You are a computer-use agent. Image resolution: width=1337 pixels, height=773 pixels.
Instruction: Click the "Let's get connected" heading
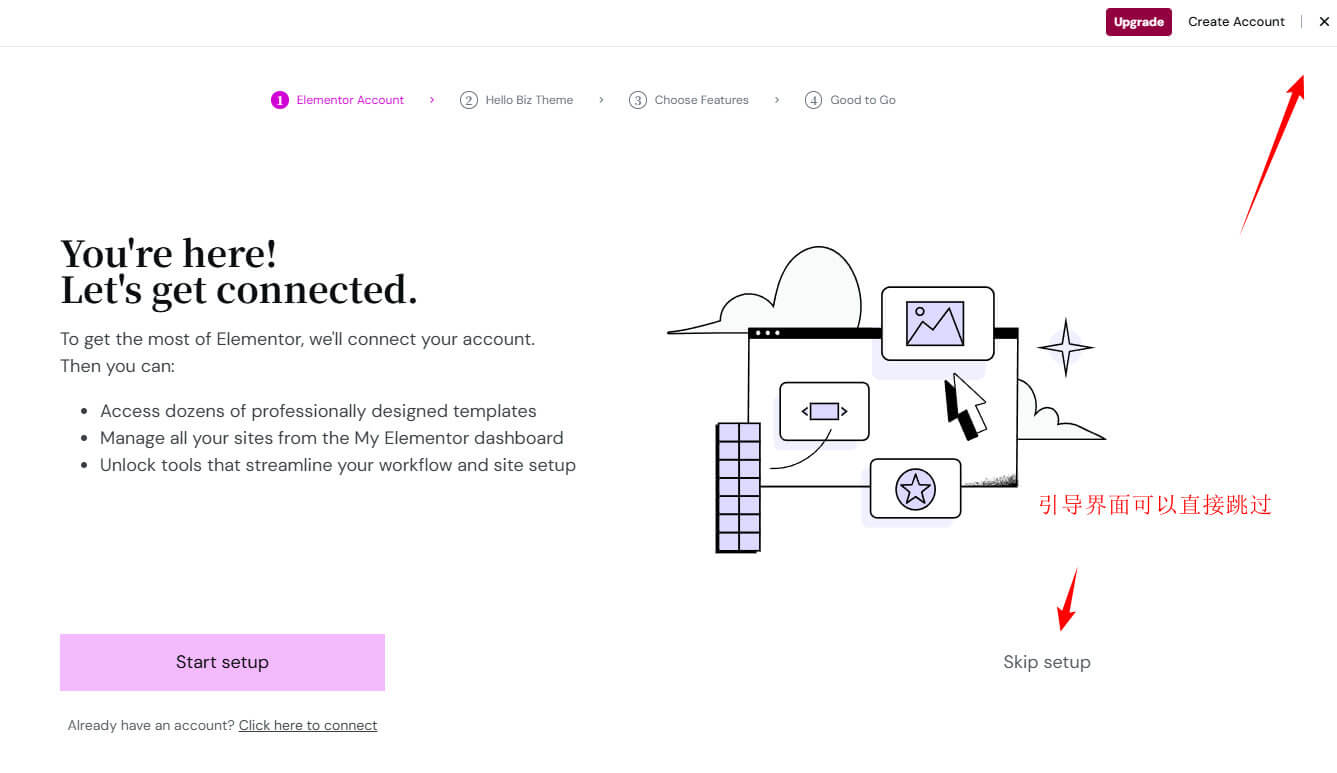(x=238, y=290)
